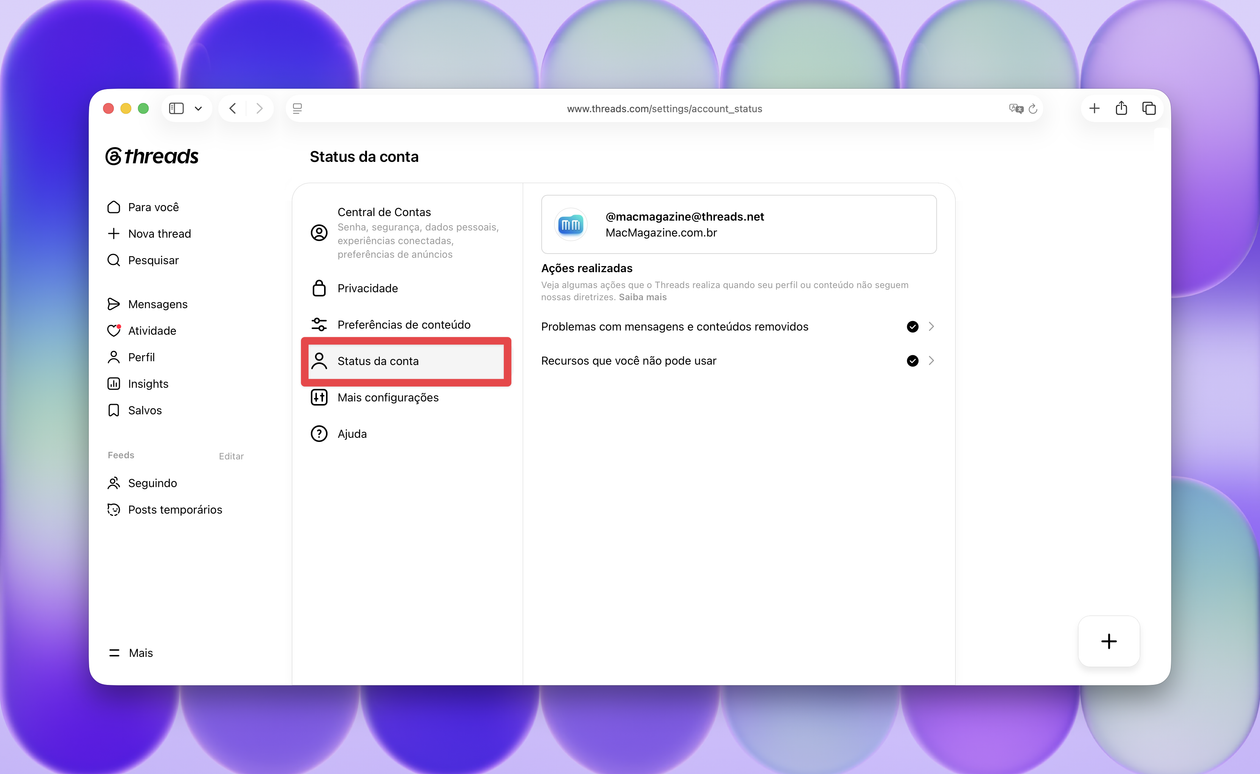Open Recursos que você não pode usar
Image resolution: width=1260 pixels, height=774 pixels.
[x=738, y=361]
